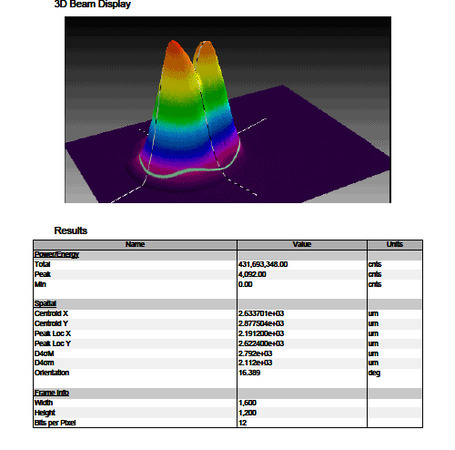Click the orange beam peak in plot

[174, 50]
